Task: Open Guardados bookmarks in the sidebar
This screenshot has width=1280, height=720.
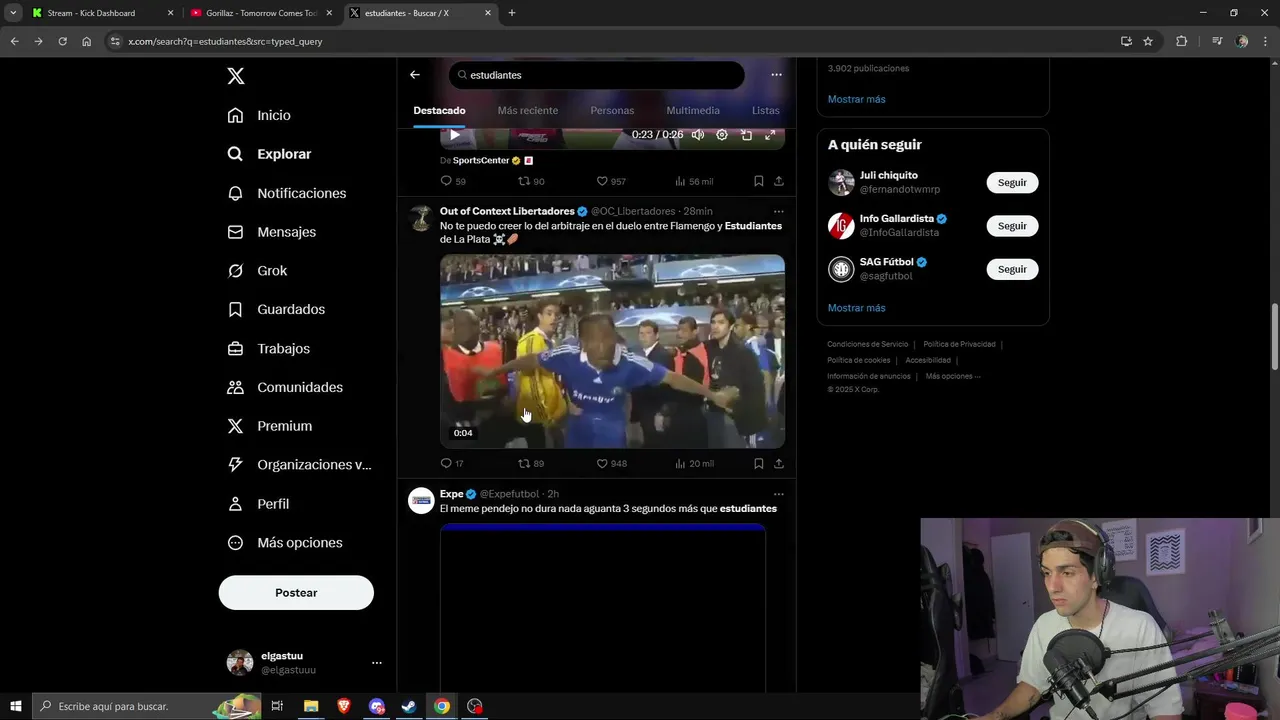Action: (276, 310)
